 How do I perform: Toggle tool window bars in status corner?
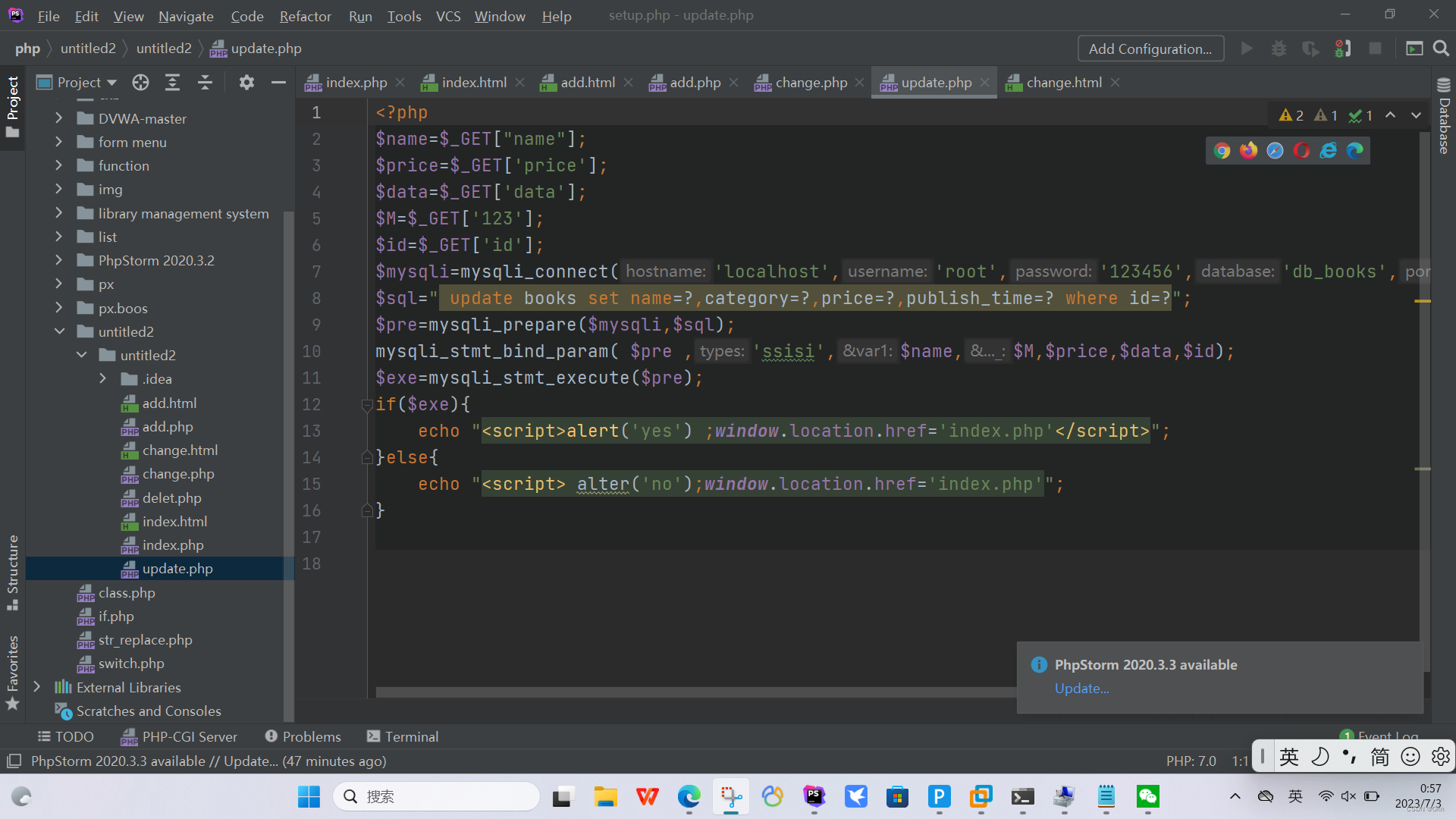[14, 761]
